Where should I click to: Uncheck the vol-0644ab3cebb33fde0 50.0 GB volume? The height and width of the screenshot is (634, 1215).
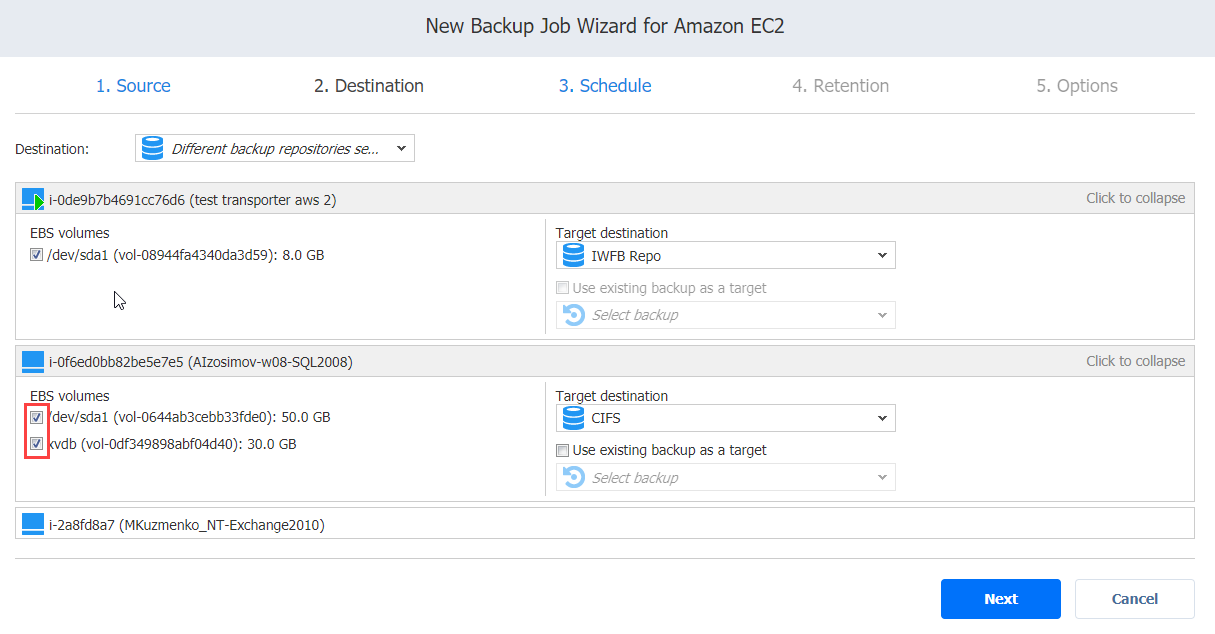(x=36, y=417)
